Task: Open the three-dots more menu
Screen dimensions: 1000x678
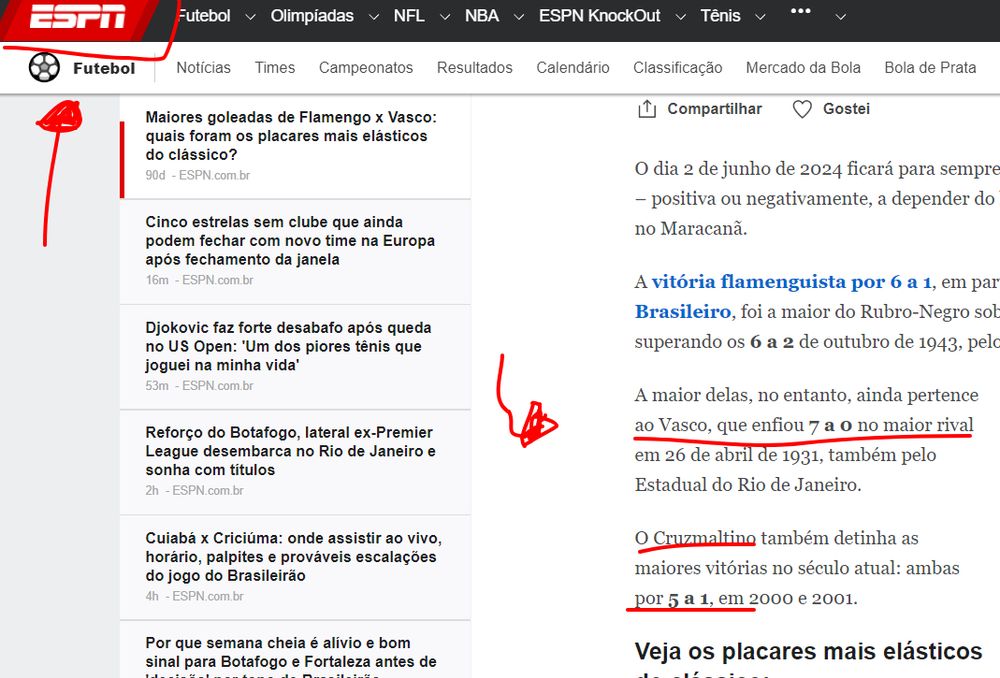Action: coord(800,11)
